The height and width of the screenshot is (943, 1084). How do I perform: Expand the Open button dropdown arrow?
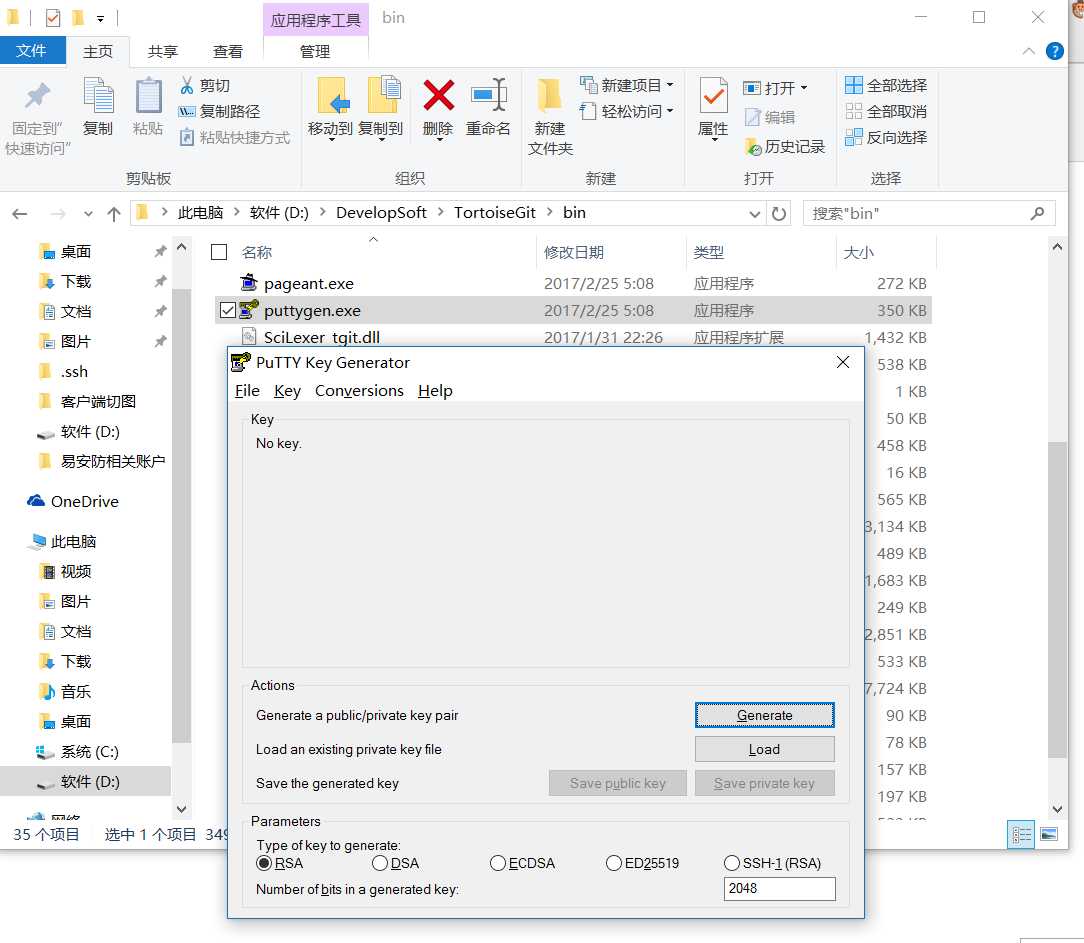coord(804,88)
